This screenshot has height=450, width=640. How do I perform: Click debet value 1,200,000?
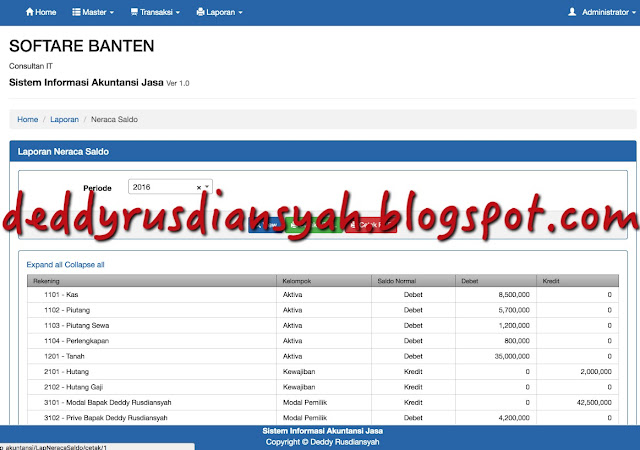pos(514,326)
